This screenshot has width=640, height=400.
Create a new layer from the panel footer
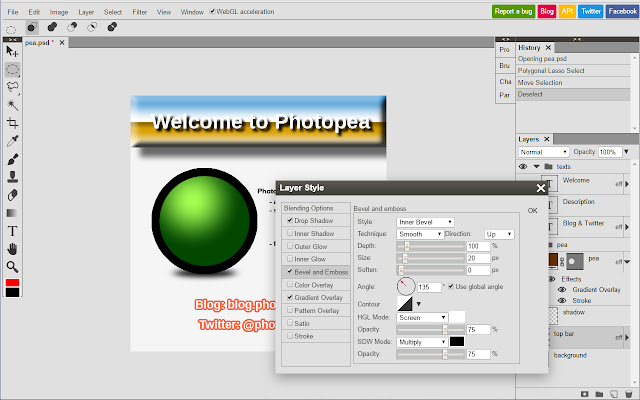(614, 394)
